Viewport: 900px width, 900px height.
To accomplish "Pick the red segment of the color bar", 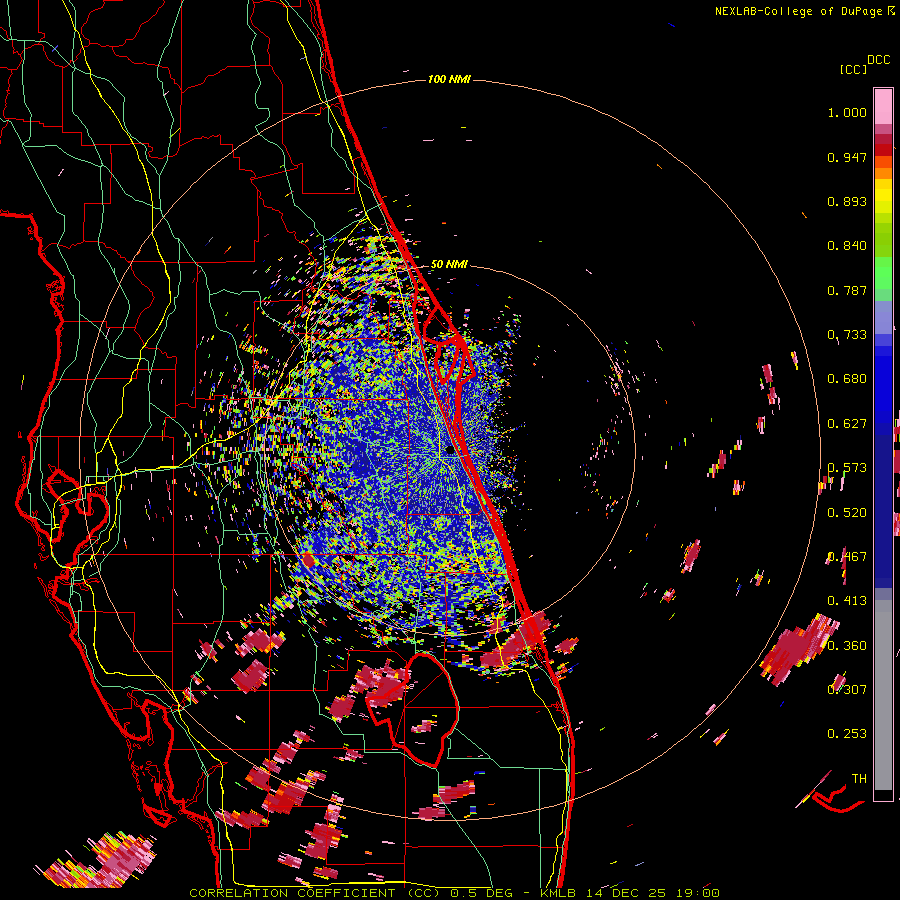I will click(x=883, y=150).
